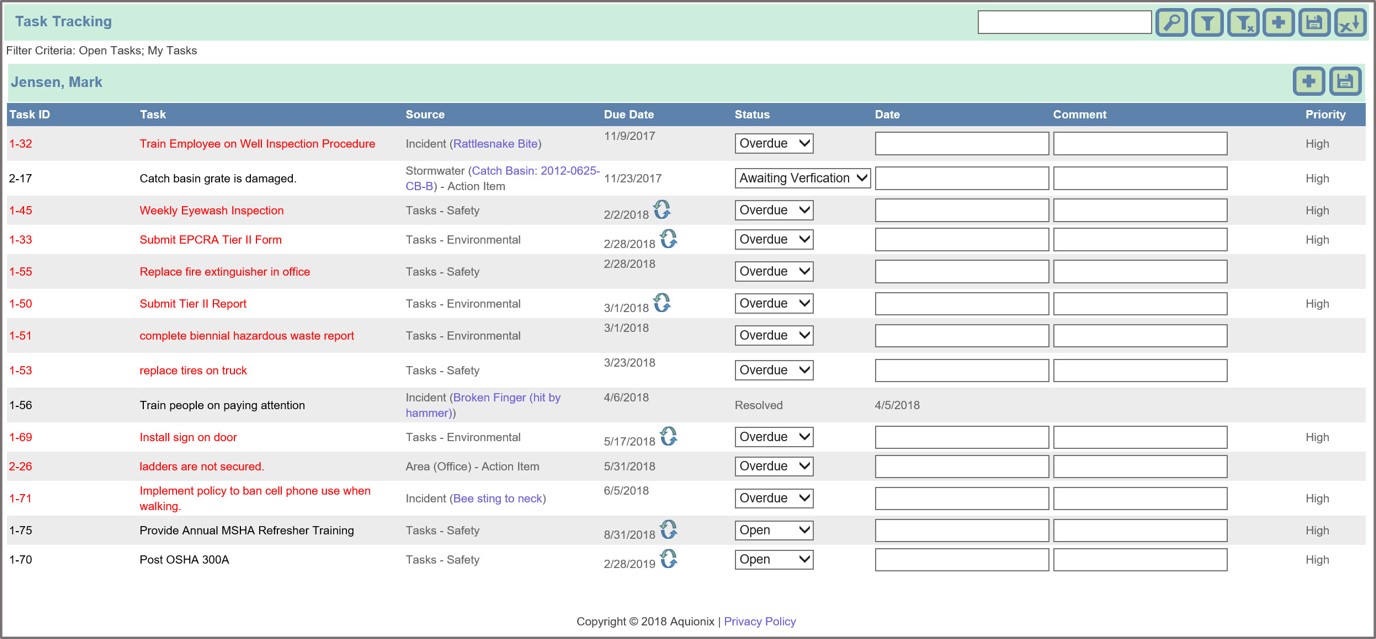Click recurrence icon for Install sign on door
Viewport: 1376px width, 639px height.
(x=668, y=436)
